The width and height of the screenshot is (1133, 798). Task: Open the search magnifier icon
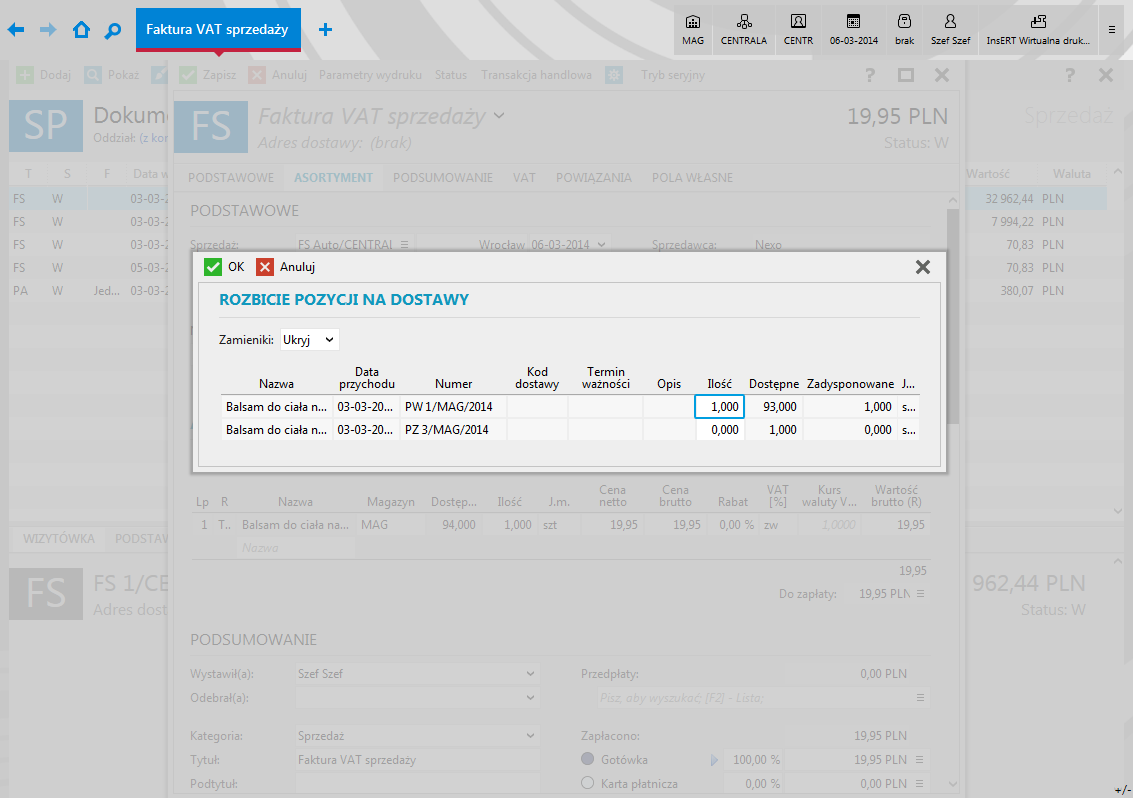[x=113, y=30]
